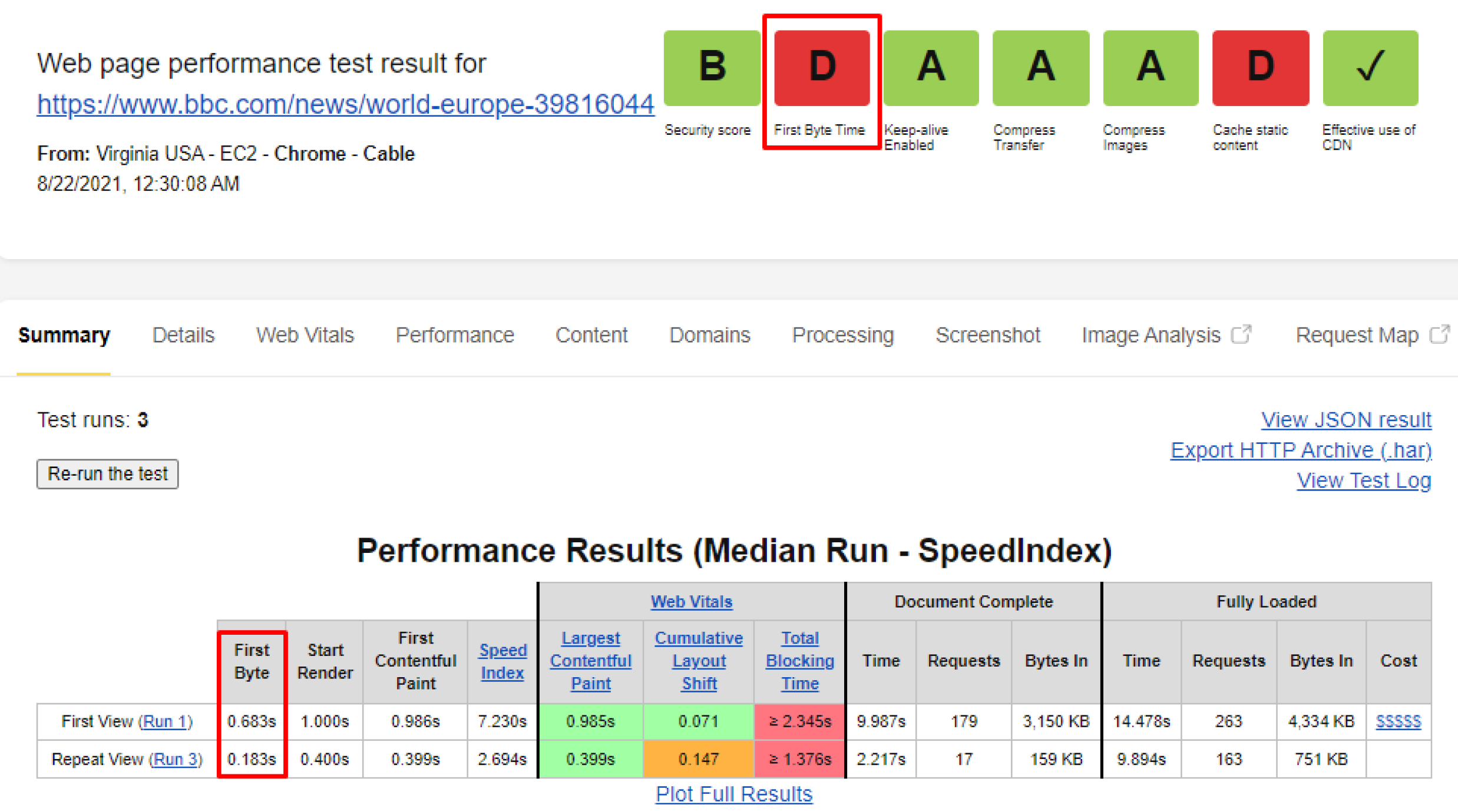1458x812 pixels.
Task: Click the Re-run the test button
Action: [x=107, y=474]
